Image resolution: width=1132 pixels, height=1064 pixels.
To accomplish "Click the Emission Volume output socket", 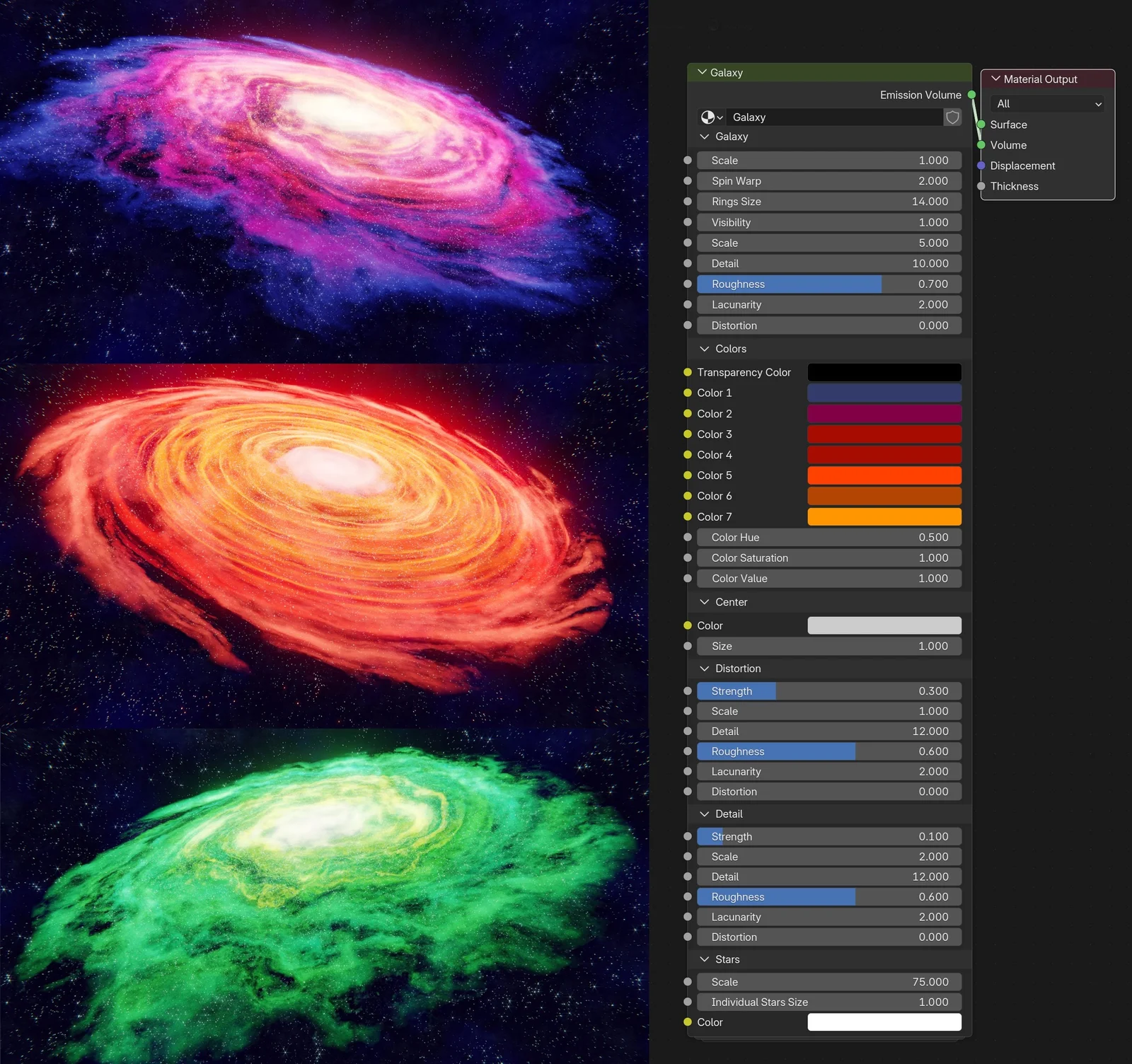I will 972,94.
